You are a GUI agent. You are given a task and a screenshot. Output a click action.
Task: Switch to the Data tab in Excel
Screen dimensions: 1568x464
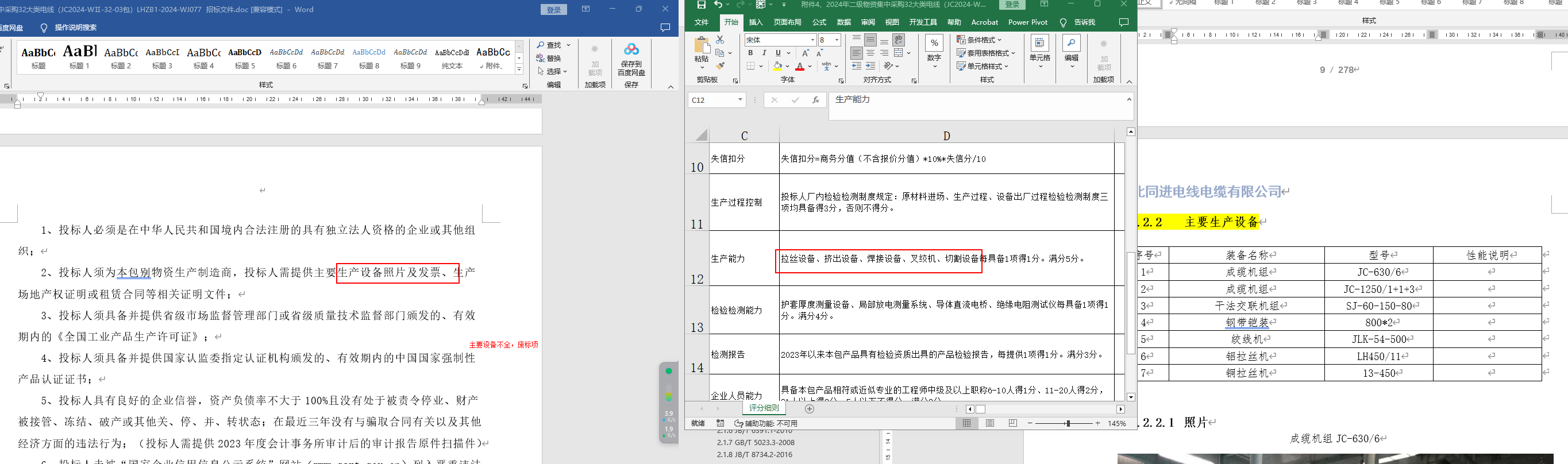(x=843, y=22)
